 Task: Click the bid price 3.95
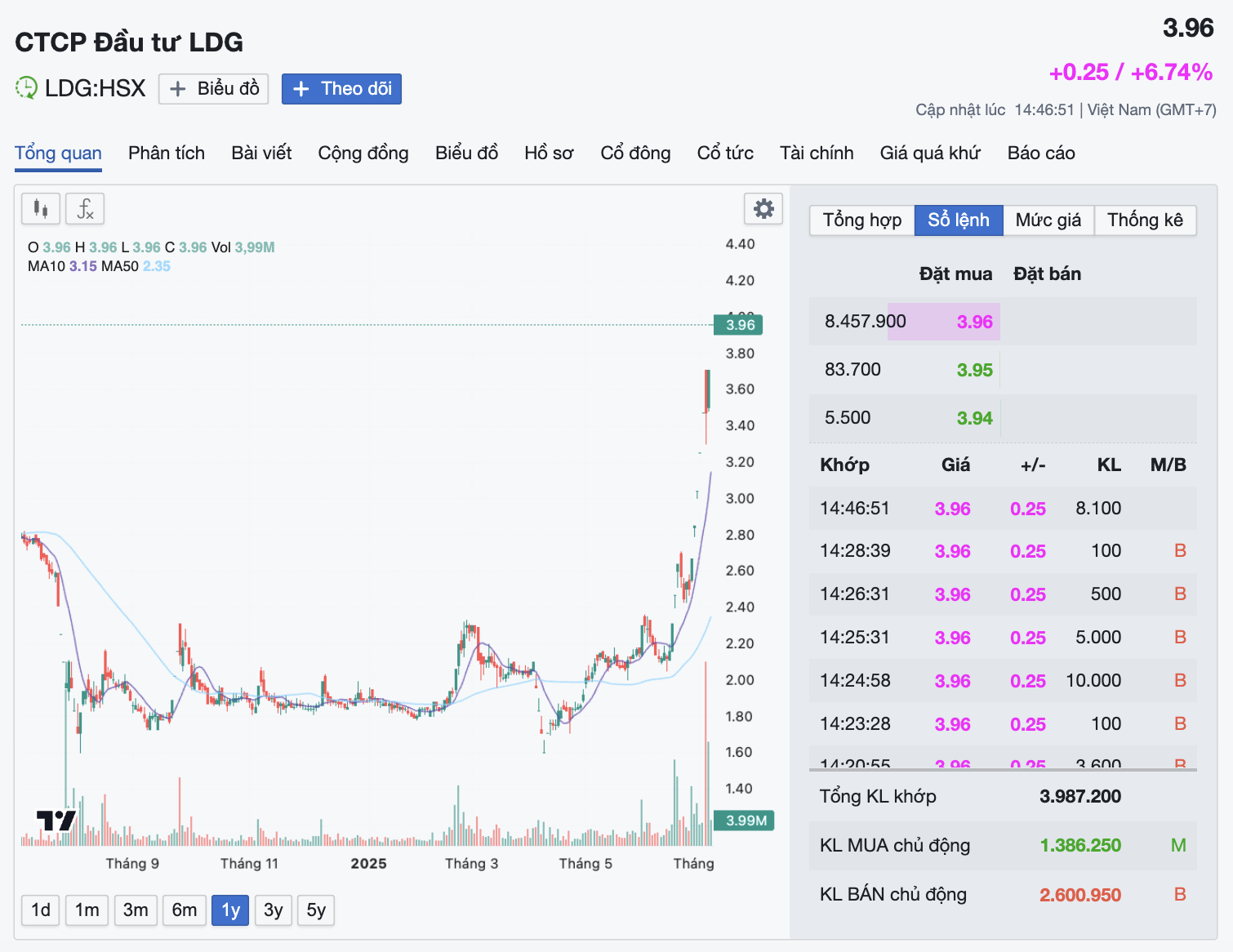pos(974,370)
